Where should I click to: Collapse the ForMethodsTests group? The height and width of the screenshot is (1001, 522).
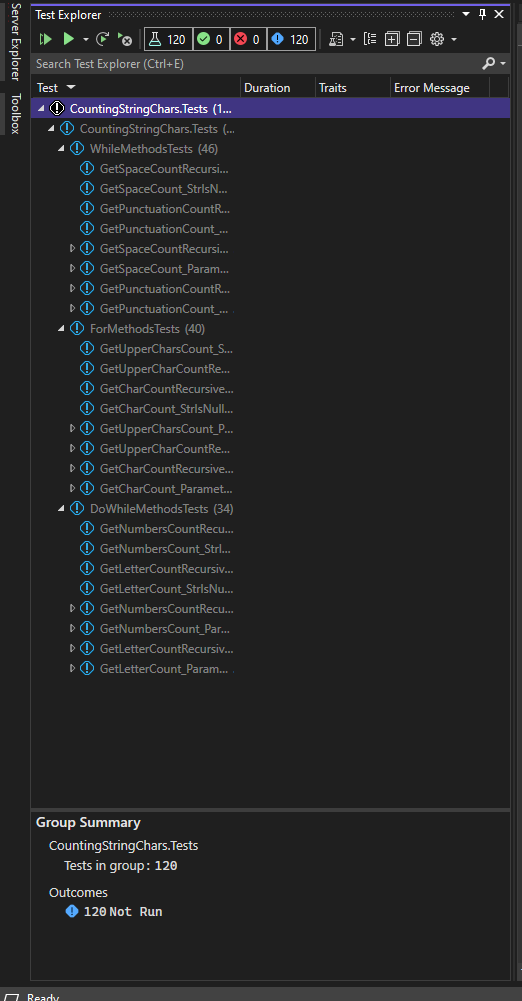point(61,328)
